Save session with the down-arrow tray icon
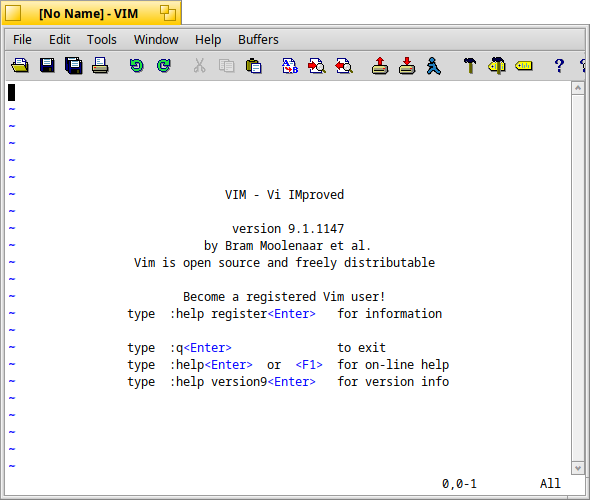The width and height of the screenshot is (590, 500). 407,66
